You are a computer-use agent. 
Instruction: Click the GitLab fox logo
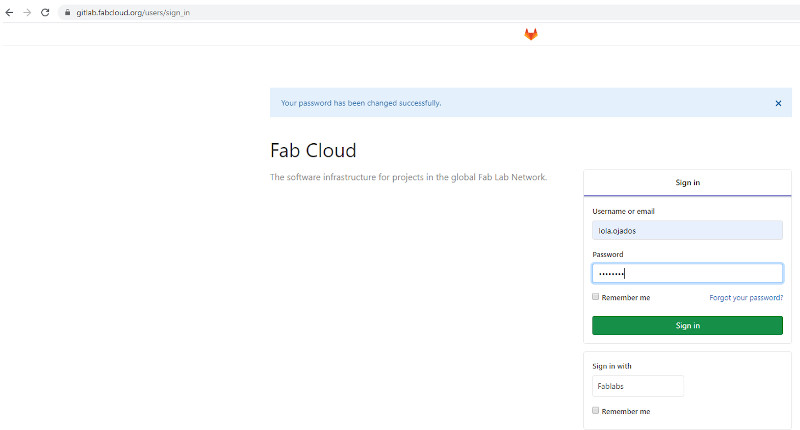[531, 34]
